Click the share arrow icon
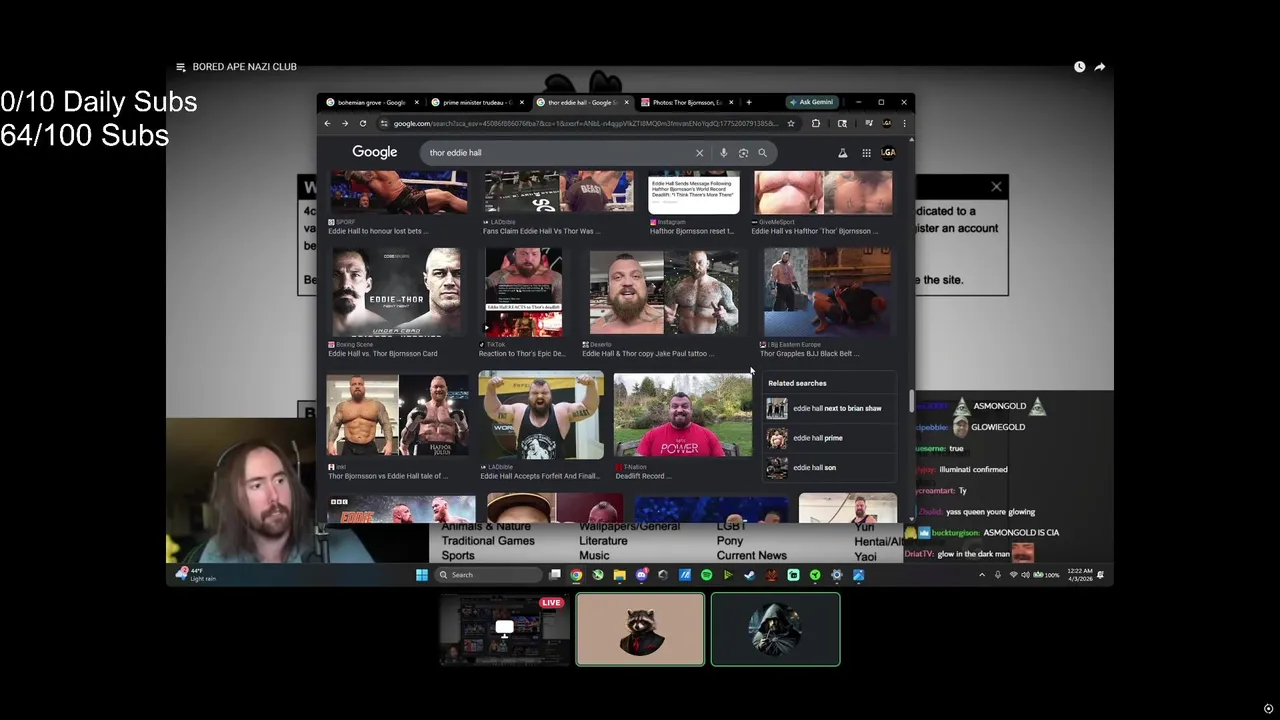Screen dimensions: 1280x720 point(1099,67)
